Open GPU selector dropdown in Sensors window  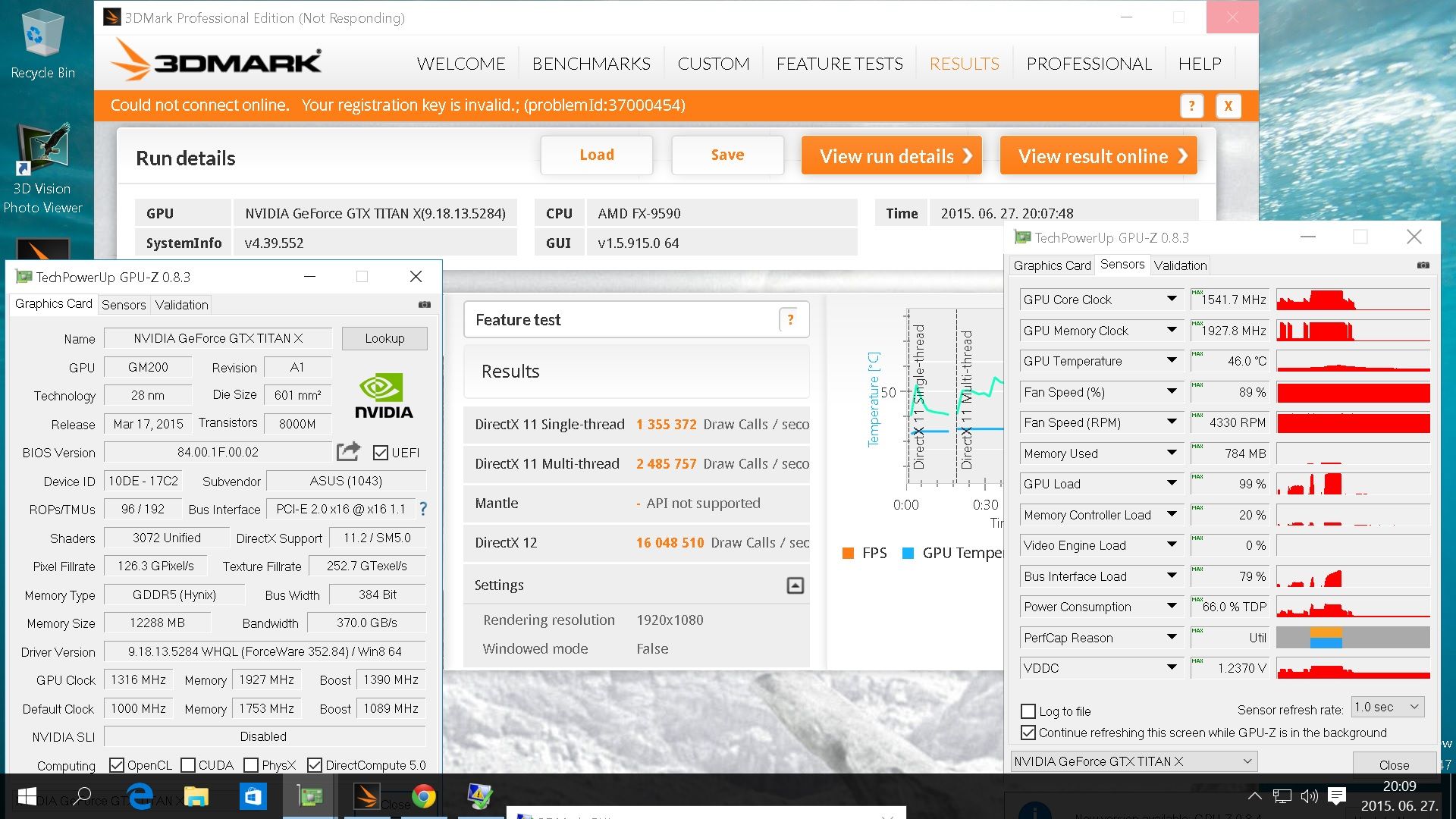[x=1134, y=761]
